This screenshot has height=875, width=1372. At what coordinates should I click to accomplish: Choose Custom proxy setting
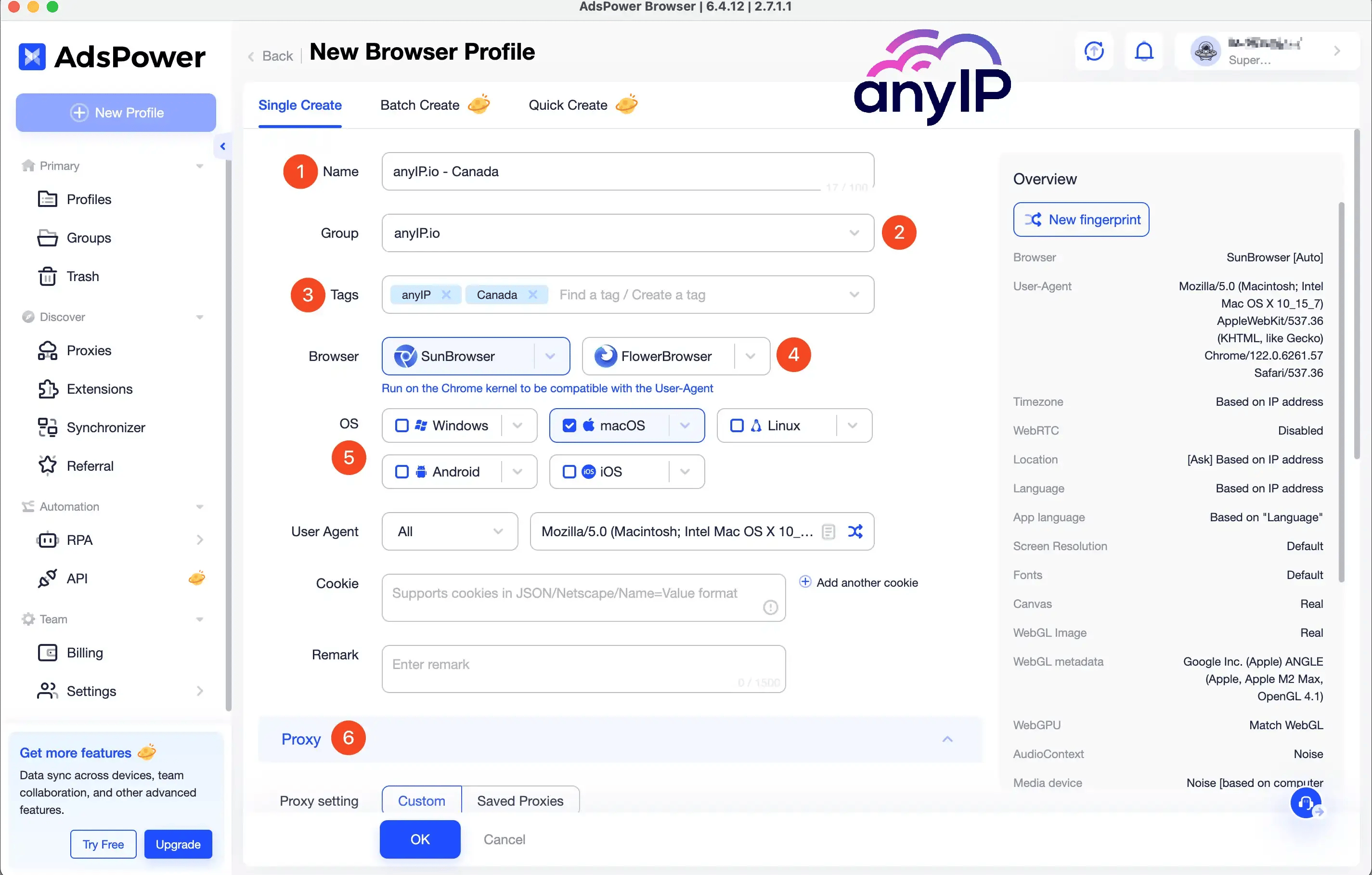pos(422,800)
